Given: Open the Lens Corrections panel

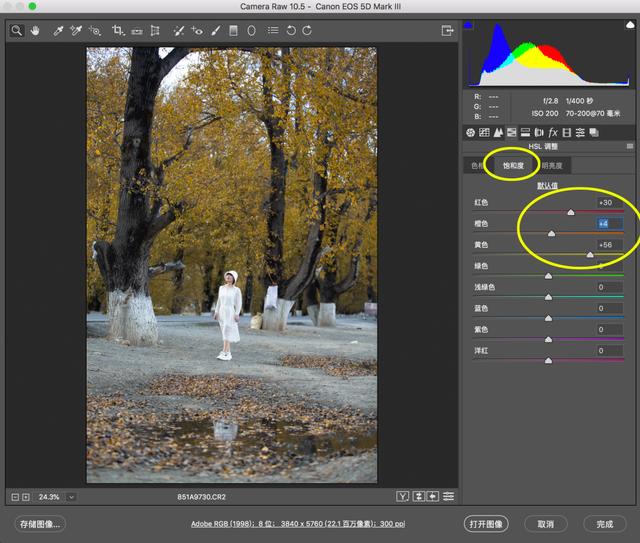Looking at the screenshot, I should coord(539,133).
